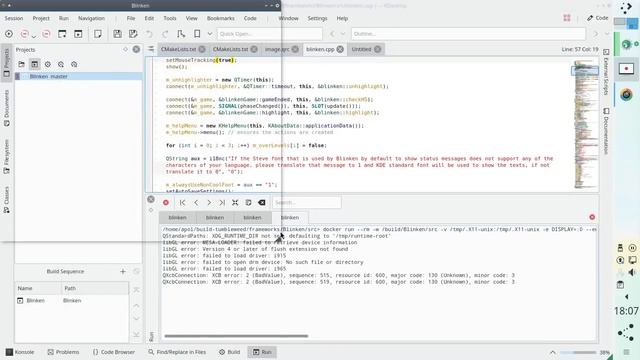640x360 pixels.
Task: Stop the running job with red stop icon
Action: pyautogui.click(x=166, y=202)
